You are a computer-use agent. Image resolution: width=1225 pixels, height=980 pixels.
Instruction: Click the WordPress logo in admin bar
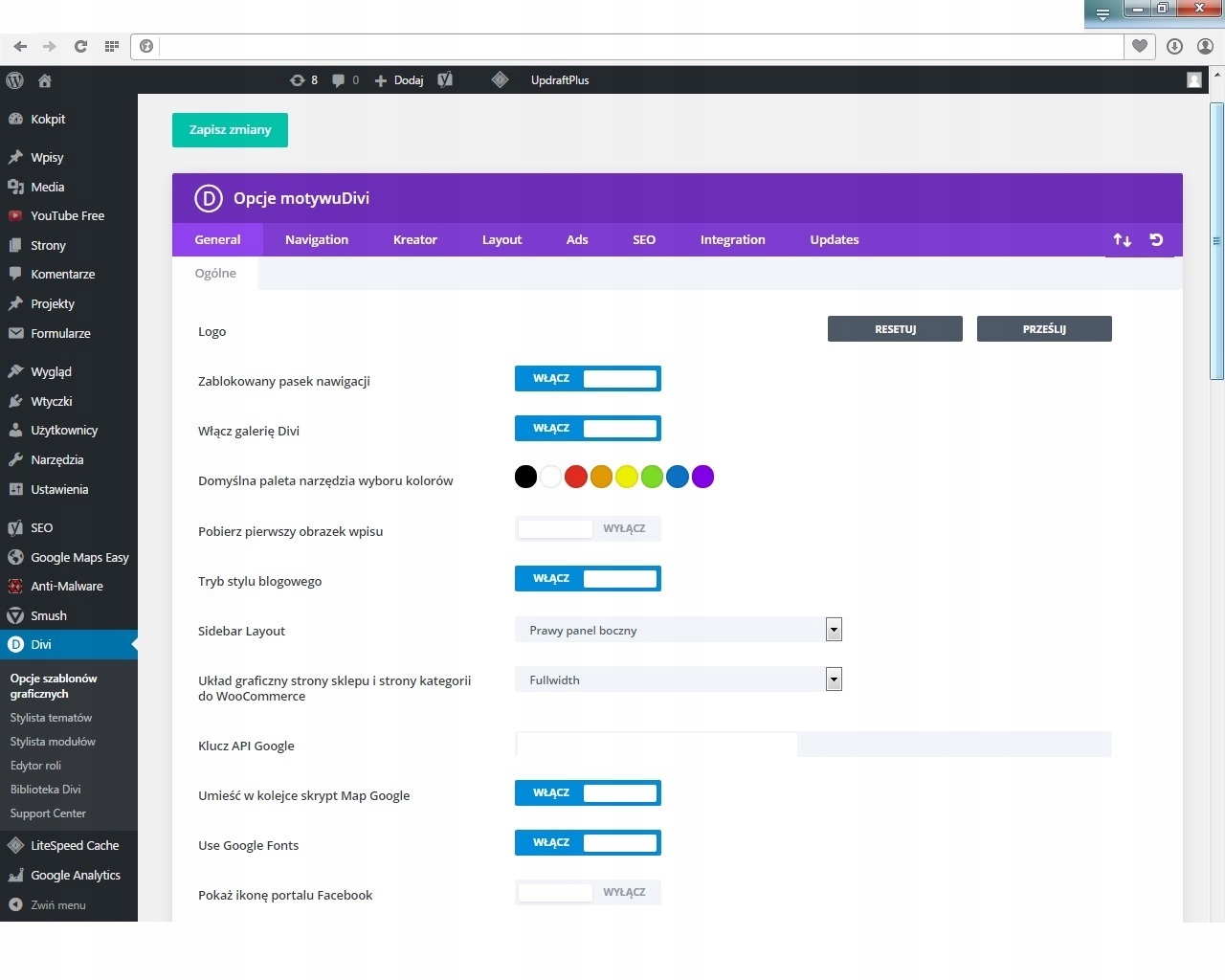[x=14, y=80]
